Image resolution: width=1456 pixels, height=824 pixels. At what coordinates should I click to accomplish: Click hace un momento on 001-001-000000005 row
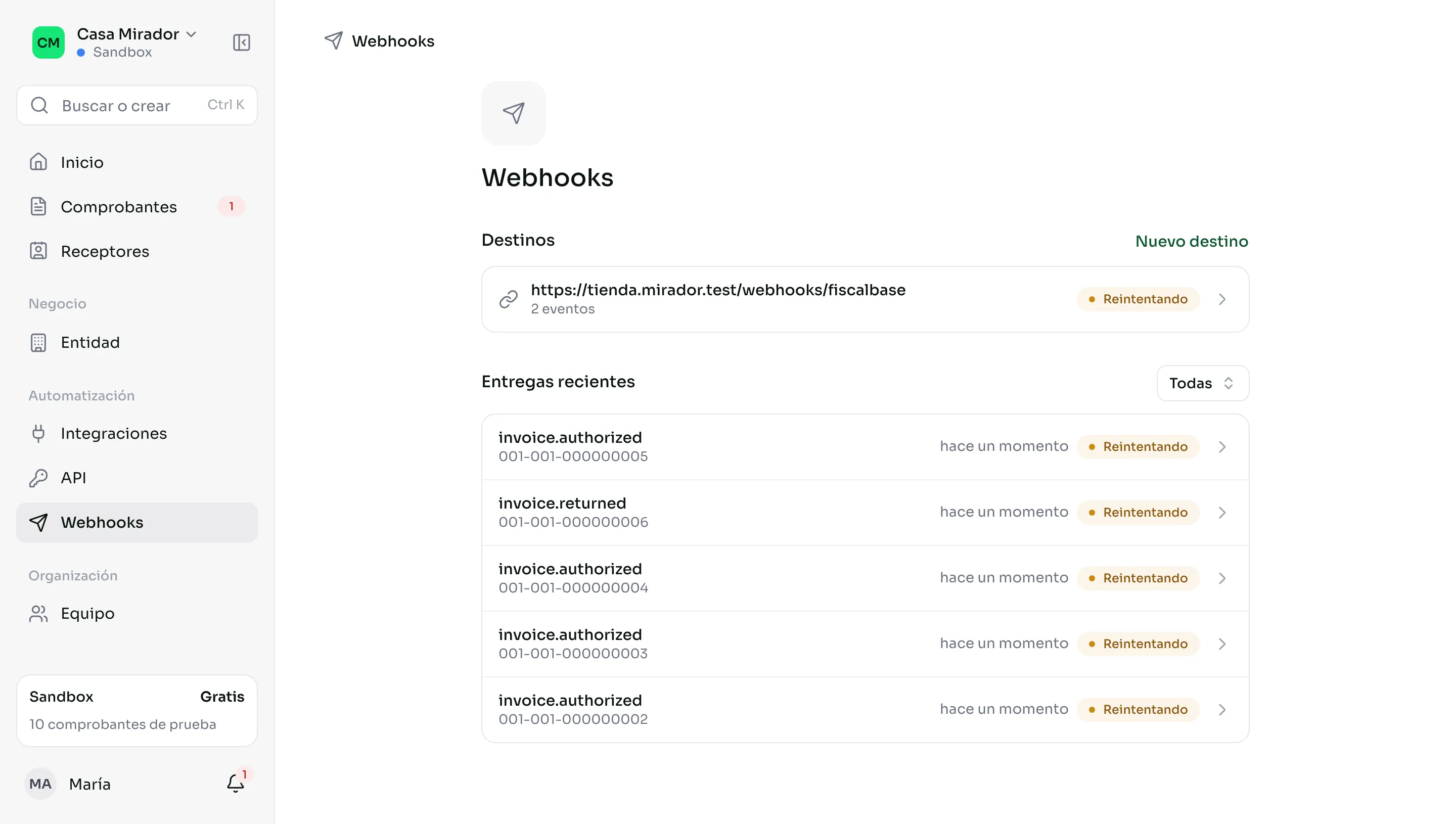point(1004,446)
